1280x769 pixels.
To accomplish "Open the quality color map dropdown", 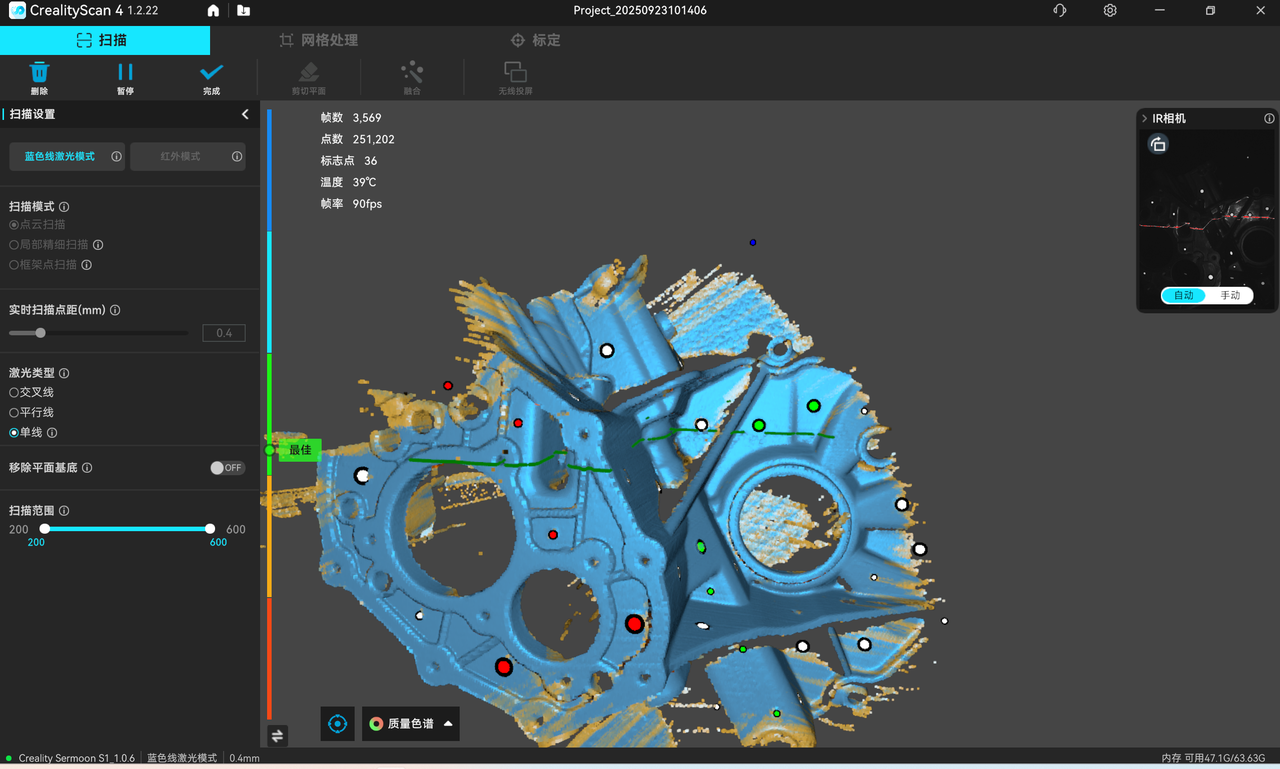I will pyautogui.click(x=410, y=723).
